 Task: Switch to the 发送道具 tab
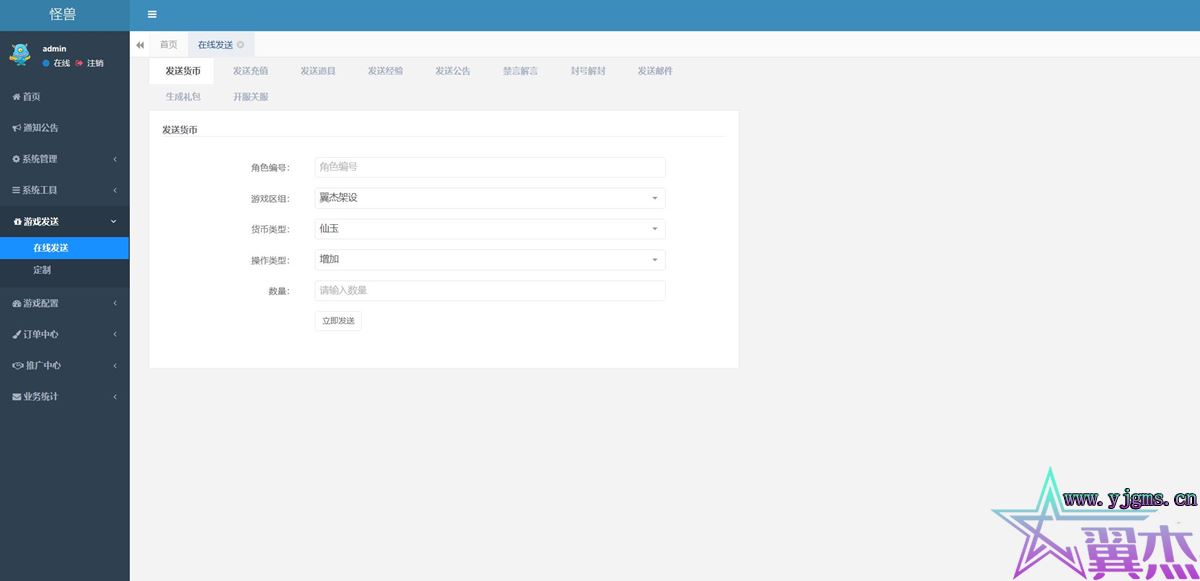318,71
